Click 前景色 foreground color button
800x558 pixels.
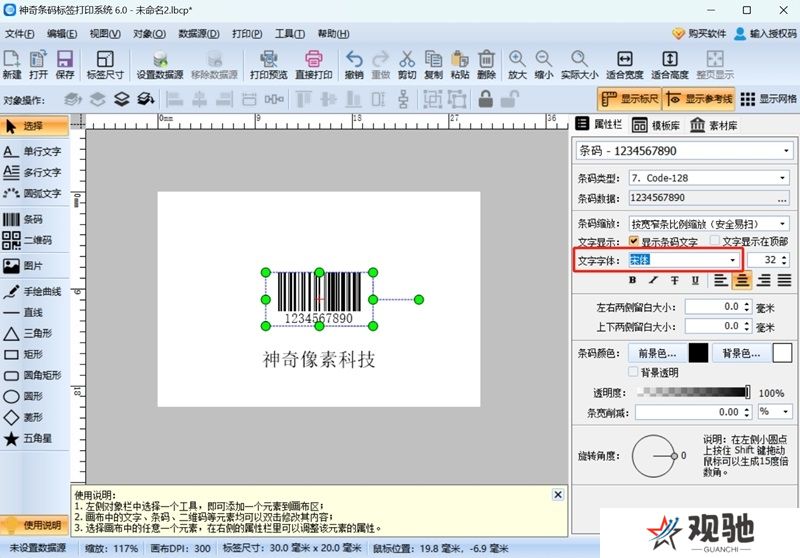(x=657, y=353)
